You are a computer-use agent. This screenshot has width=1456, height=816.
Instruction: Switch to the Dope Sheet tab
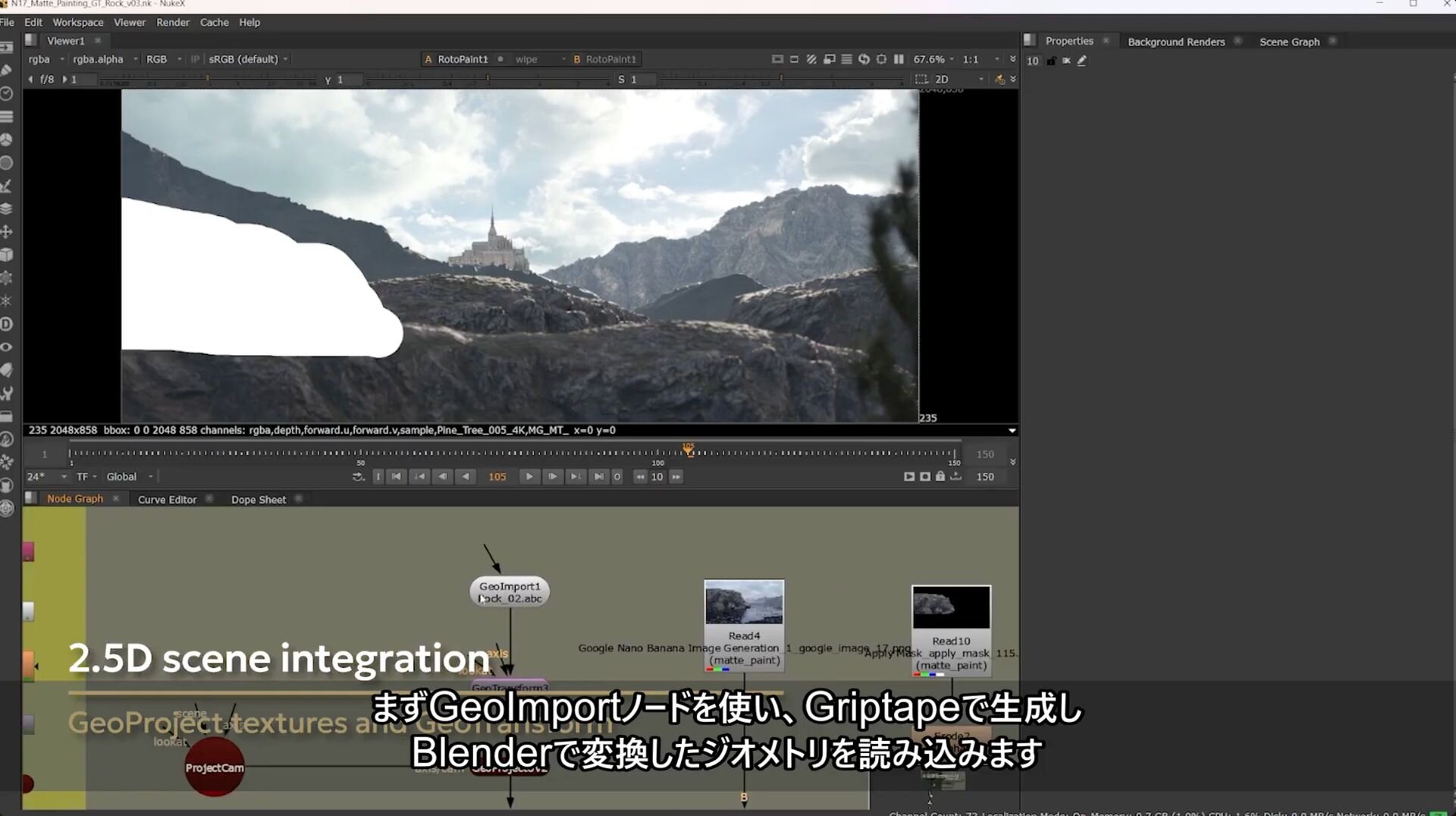[x=259, y=500]
